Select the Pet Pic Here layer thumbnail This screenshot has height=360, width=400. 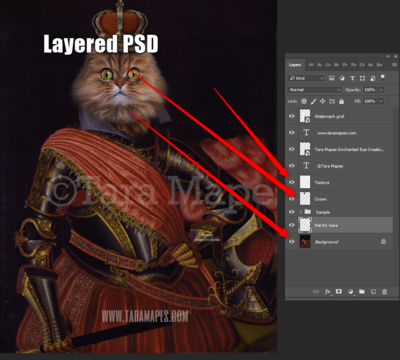pos(305,225)
